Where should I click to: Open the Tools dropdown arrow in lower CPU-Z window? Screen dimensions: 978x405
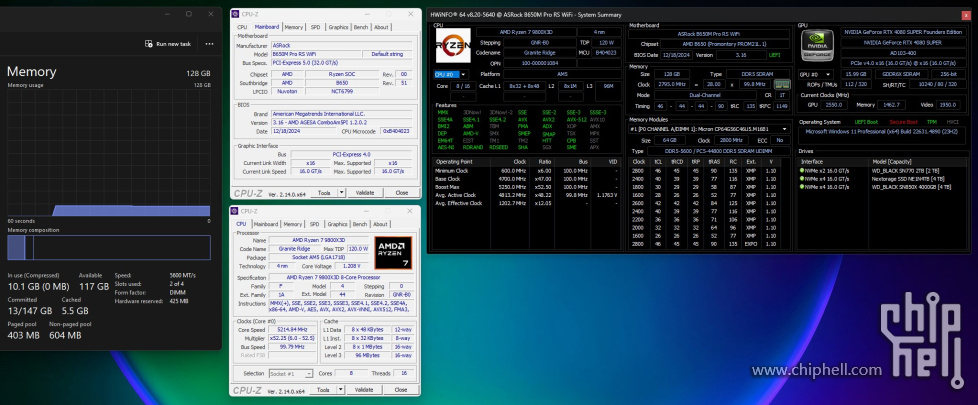pos(342,389)
